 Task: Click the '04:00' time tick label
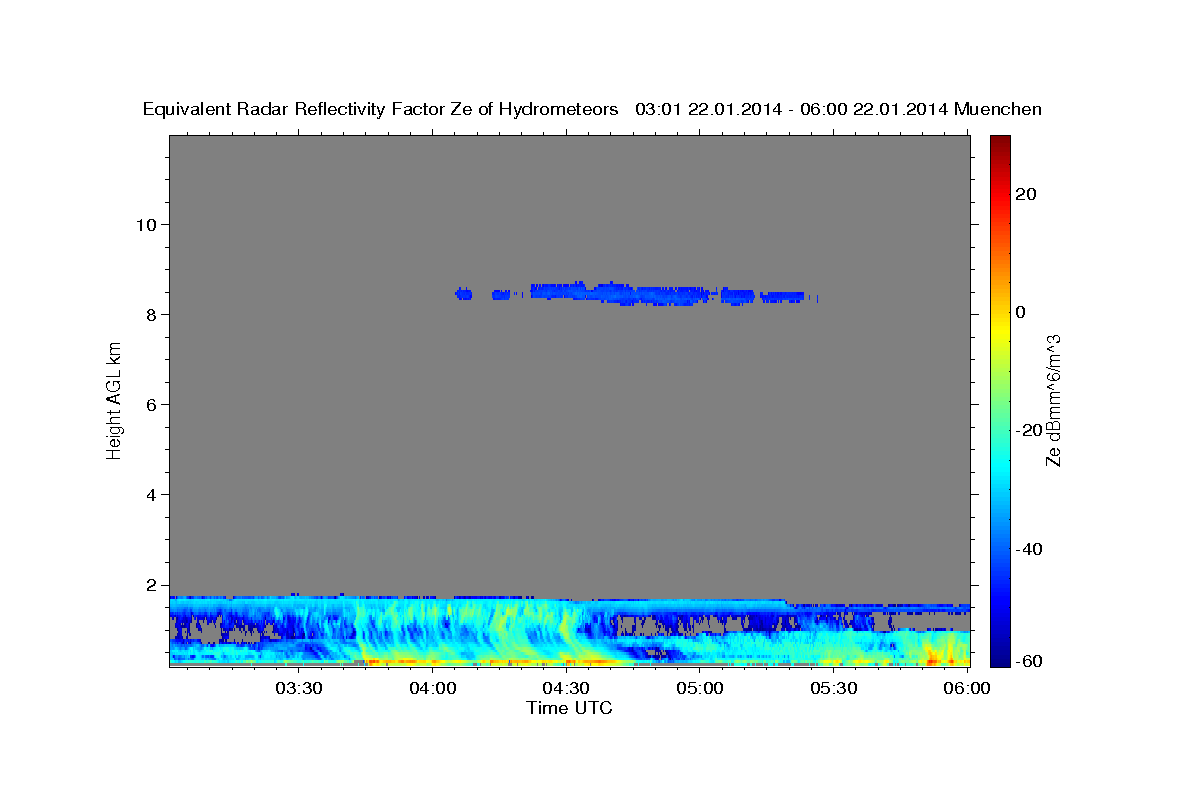432,688
